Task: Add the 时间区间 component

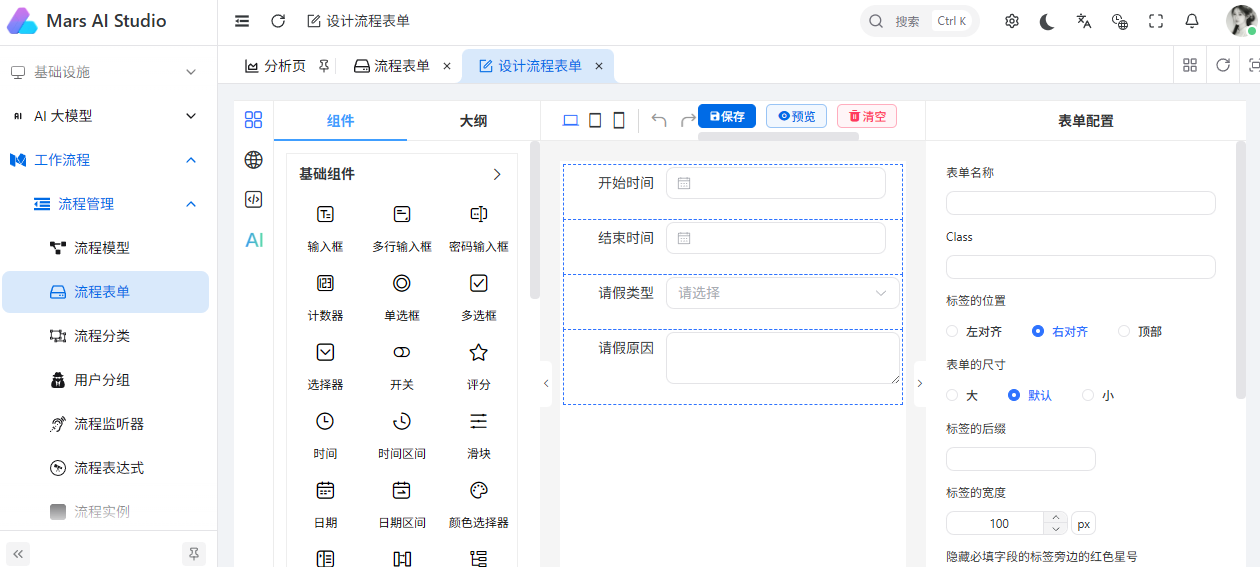Action: point(402,436)
